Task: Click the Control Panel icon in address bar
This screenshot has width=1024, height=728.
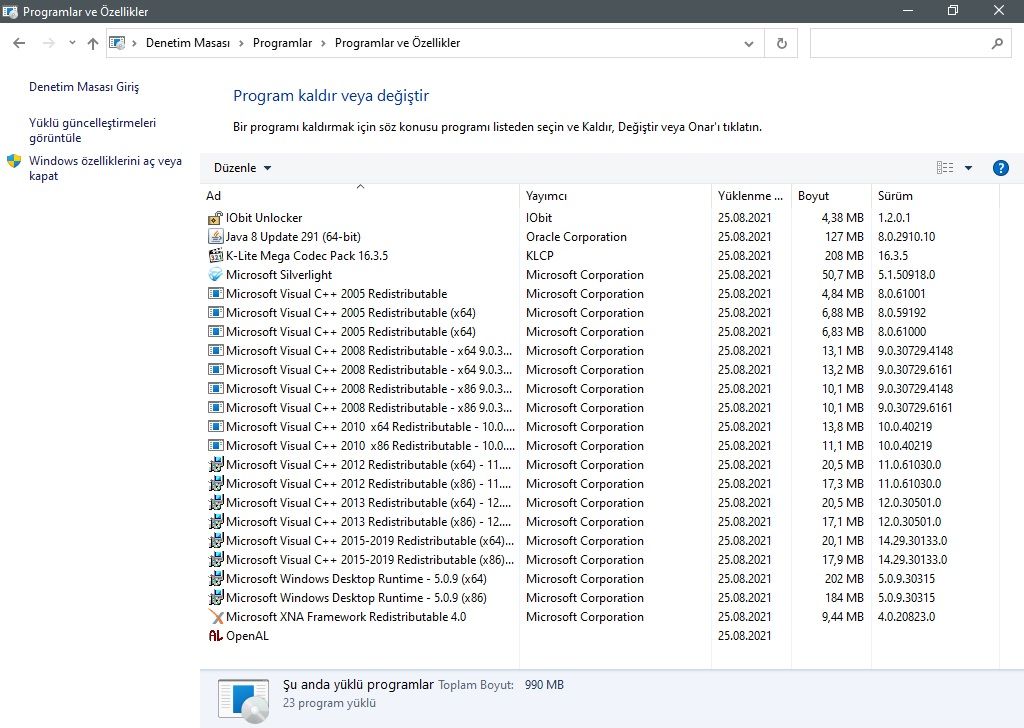Action: (117, 43)
